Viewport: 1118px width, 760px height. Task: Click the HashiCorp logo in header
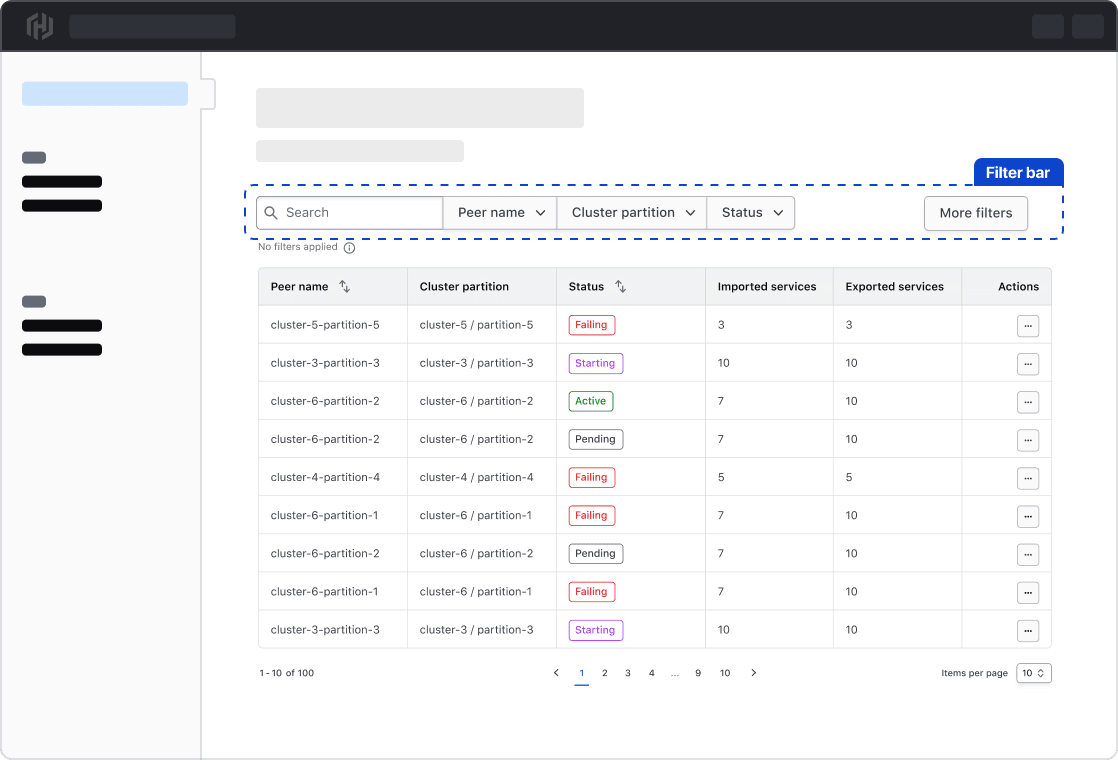click(x=39, y=26)
